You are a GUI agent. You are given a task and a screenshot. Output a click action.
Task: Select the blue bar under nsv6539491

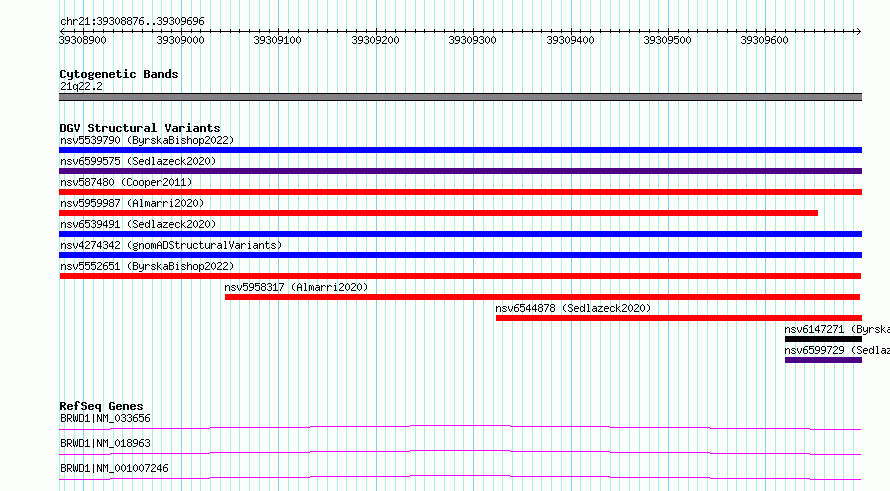pyautogui.click(x=460, y=234)
